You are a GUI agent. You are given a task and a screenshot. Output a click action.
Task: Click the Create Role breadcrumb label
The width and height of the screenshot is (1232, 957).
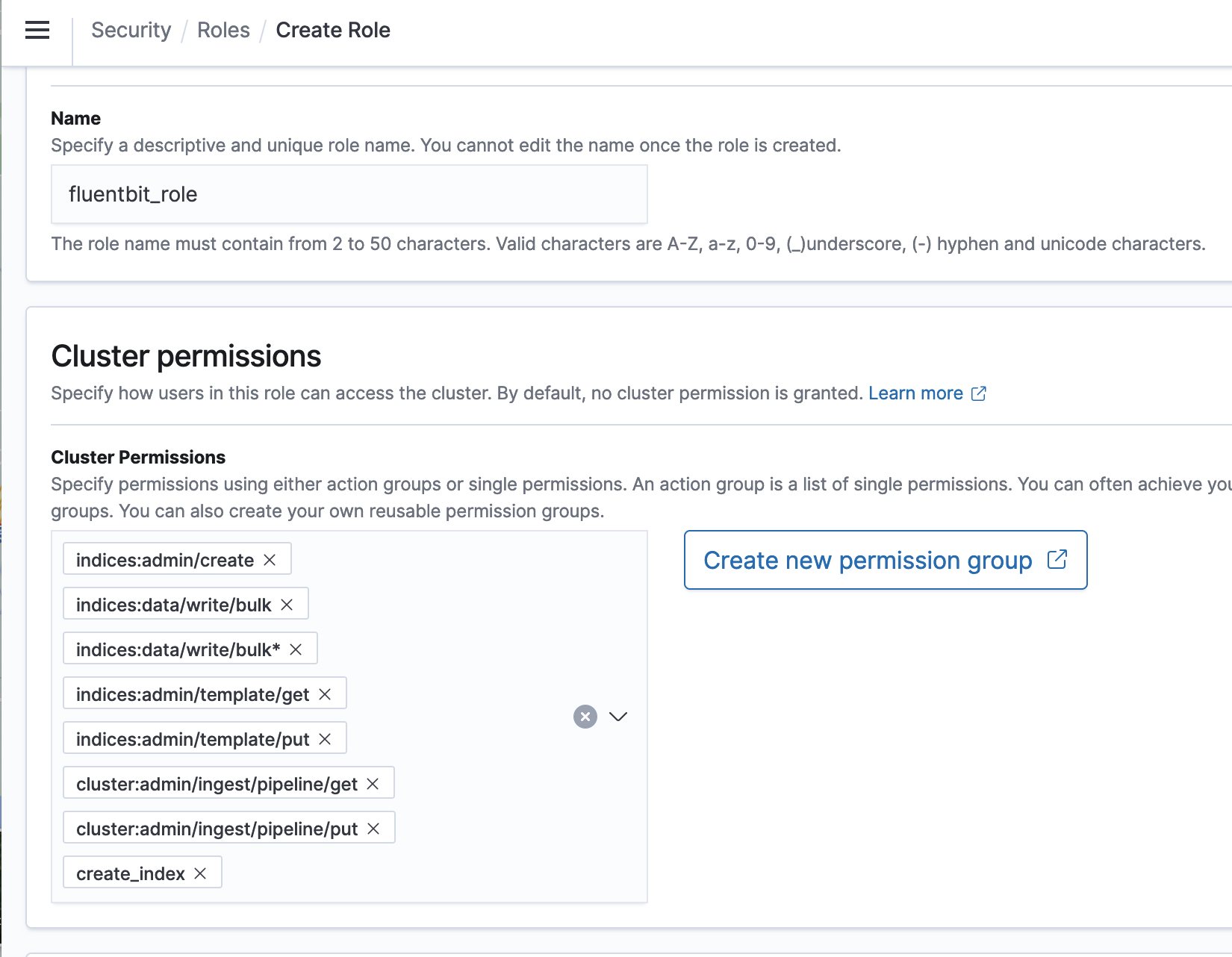pyautogui.click(x=333, y=30)
